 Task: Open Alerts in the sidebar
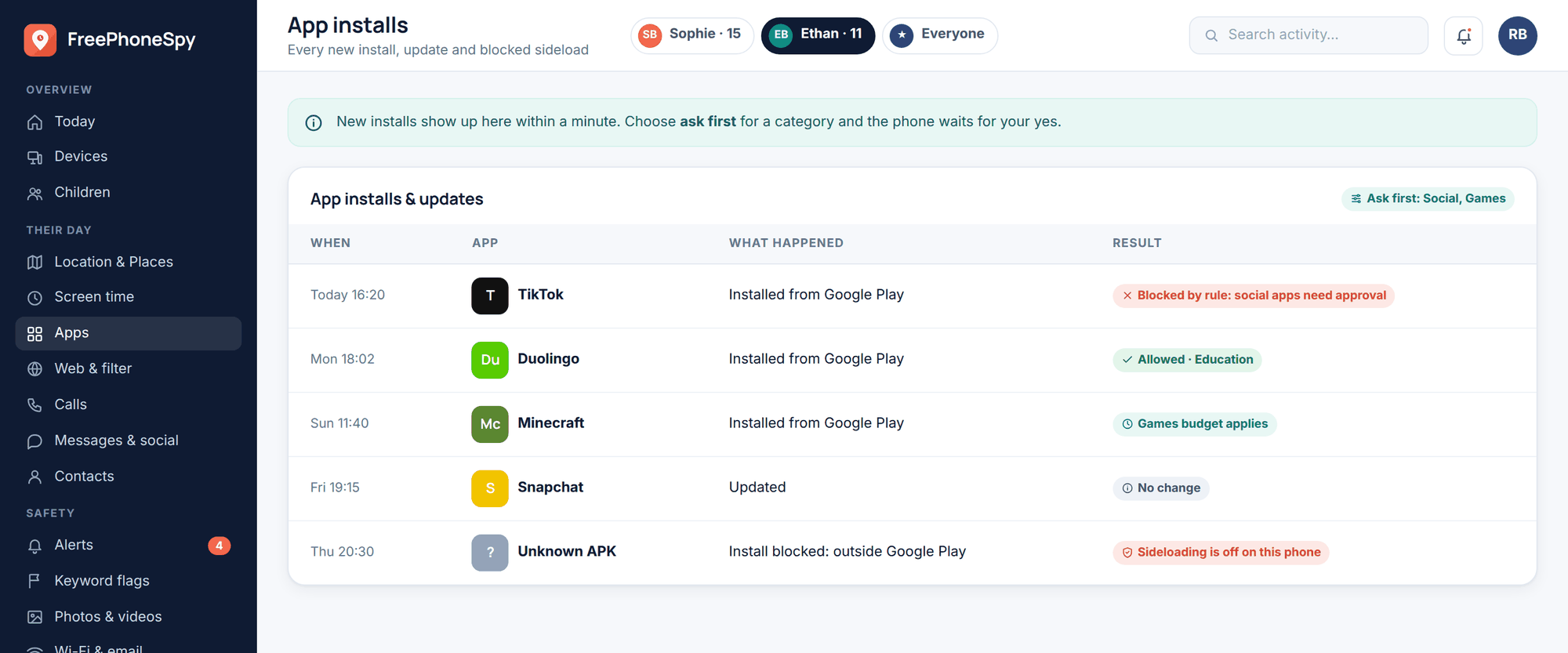tap(129, 545)
